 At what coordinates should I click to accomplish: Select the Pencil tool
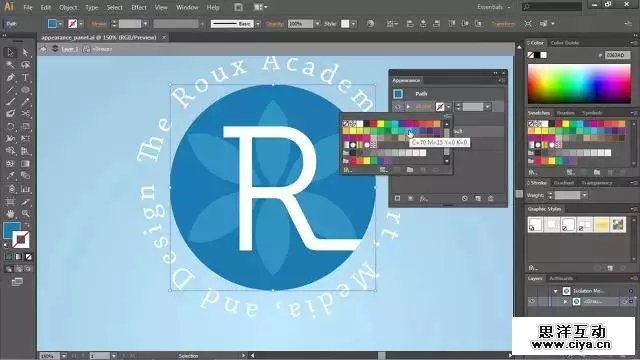[25, 102]
